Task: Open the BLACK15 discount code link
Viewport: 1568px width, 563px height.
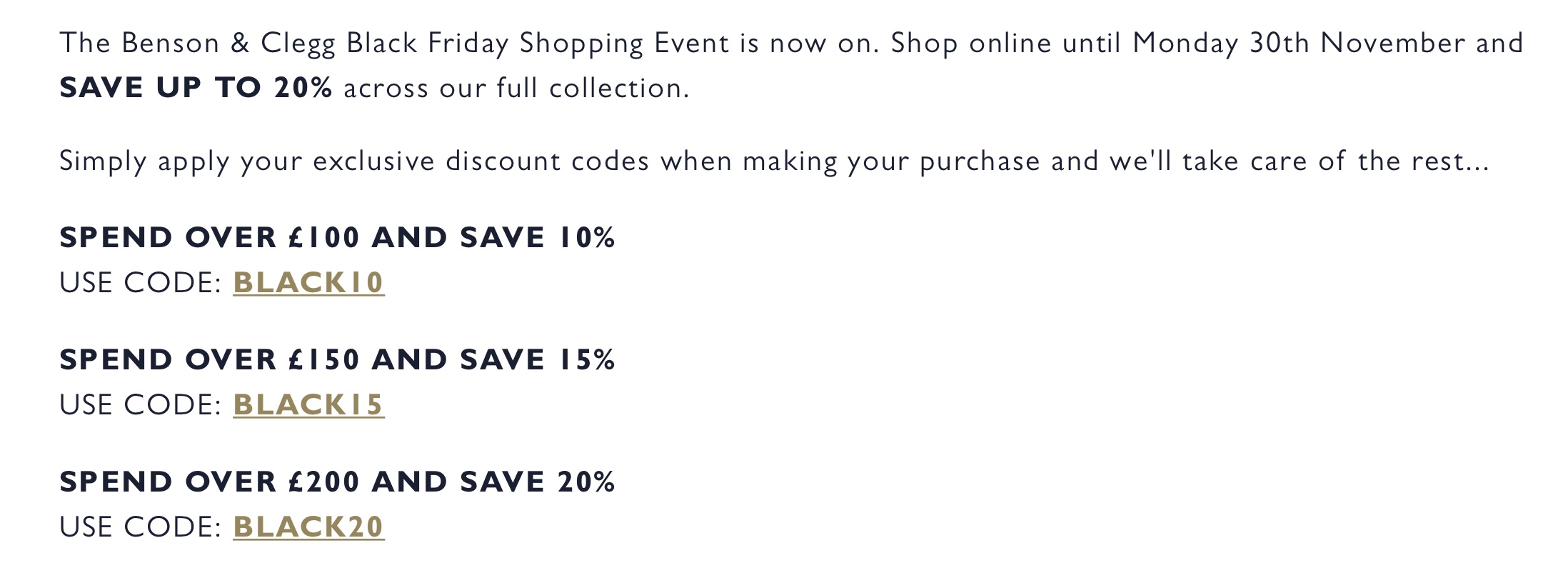Action: coord(308,404)
